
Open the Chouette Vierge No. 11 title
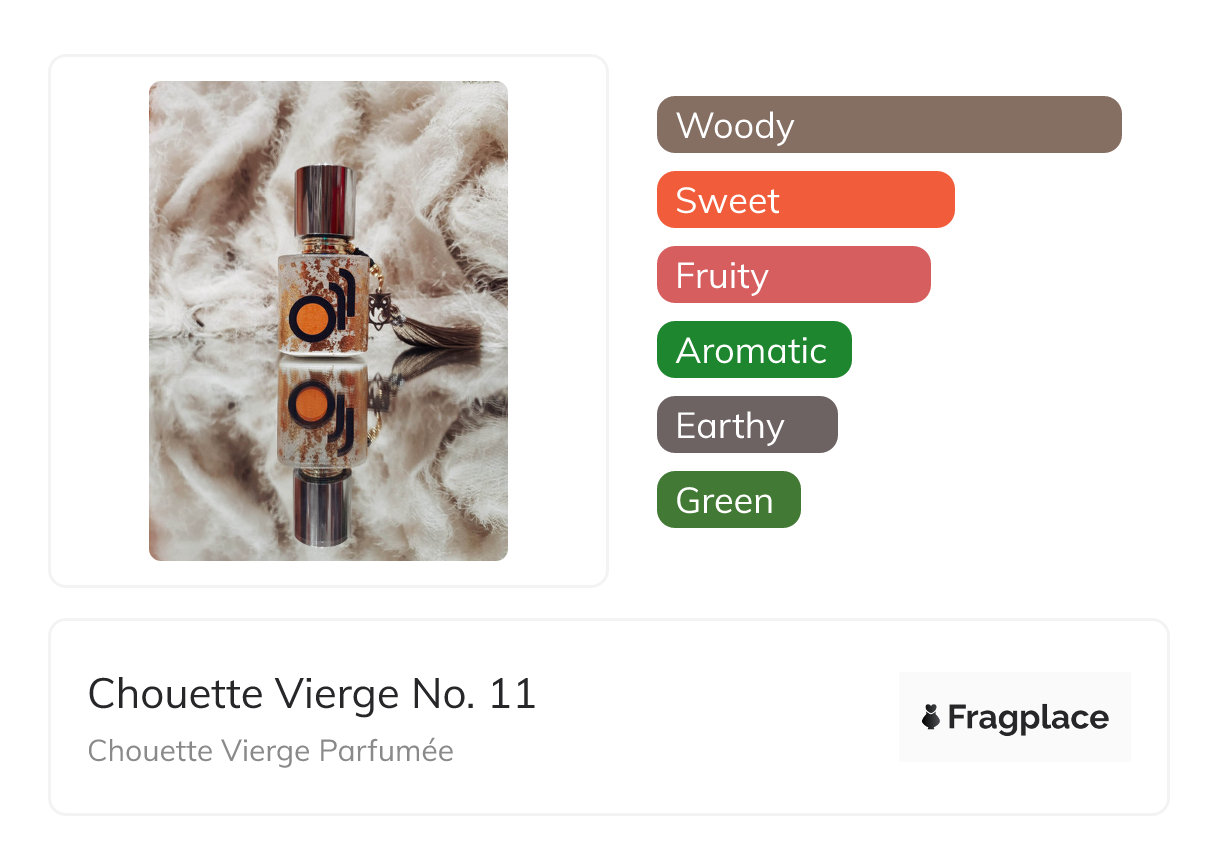pos(312,694)
